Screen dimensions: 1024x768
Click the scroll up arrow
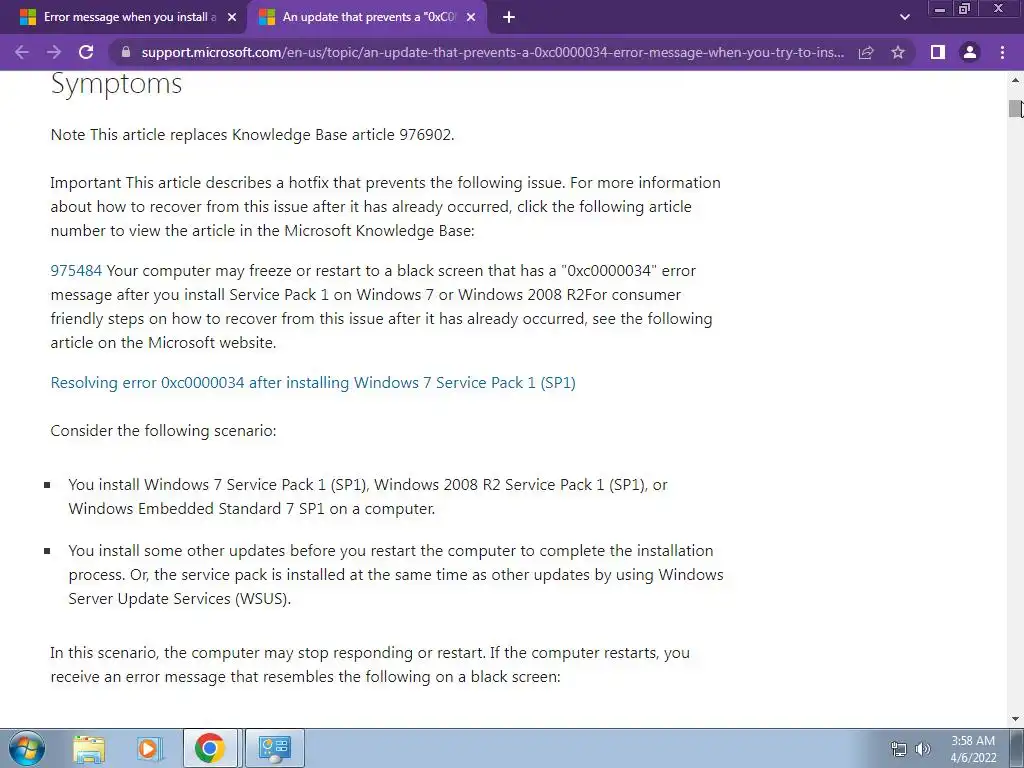(x=1016, y=80)
